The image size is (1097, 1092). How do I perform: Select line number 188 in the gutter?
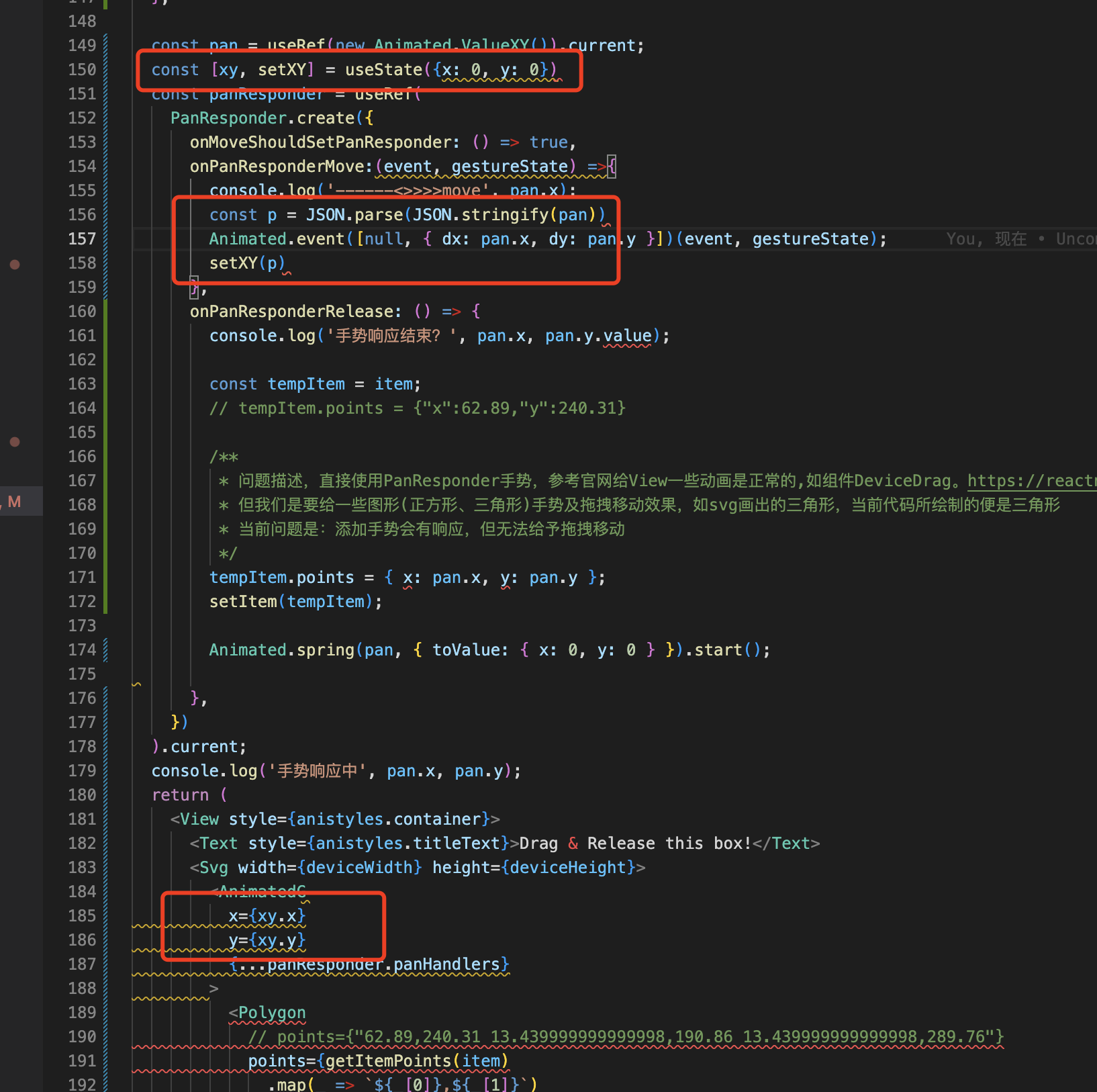82,989
